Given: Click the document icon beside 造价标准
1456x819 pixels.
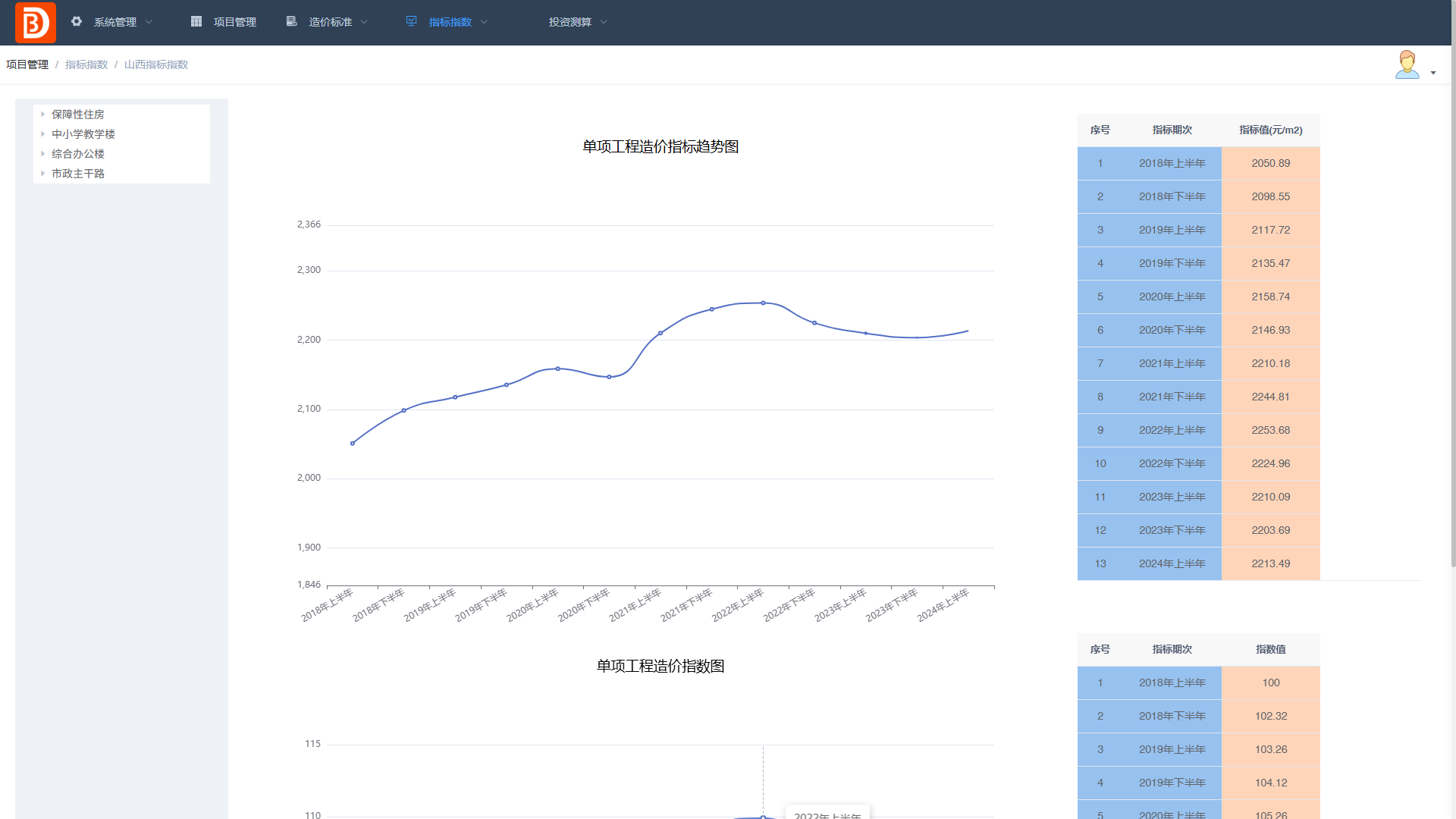Looking at the screenshot, I should [x=291, y=21].
